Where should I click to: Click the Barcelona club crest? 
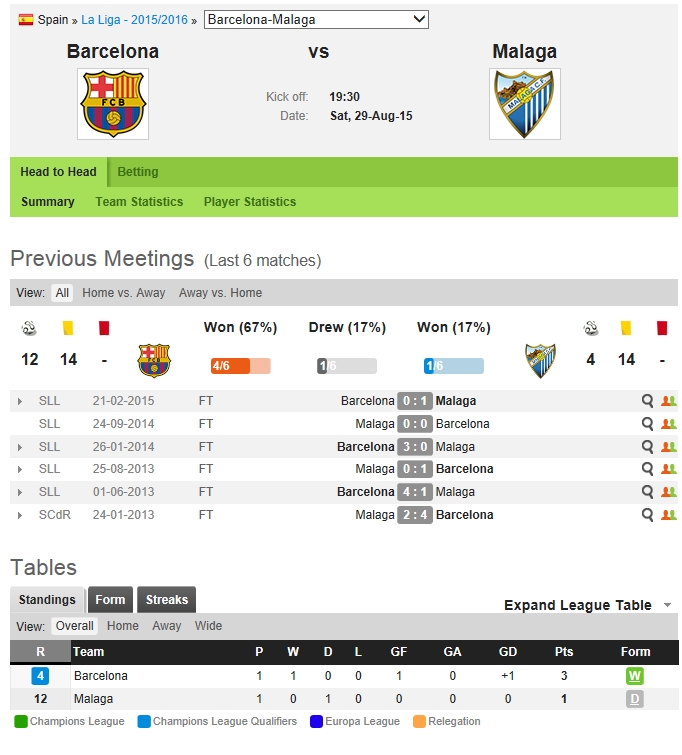click(x=113, y=104)
